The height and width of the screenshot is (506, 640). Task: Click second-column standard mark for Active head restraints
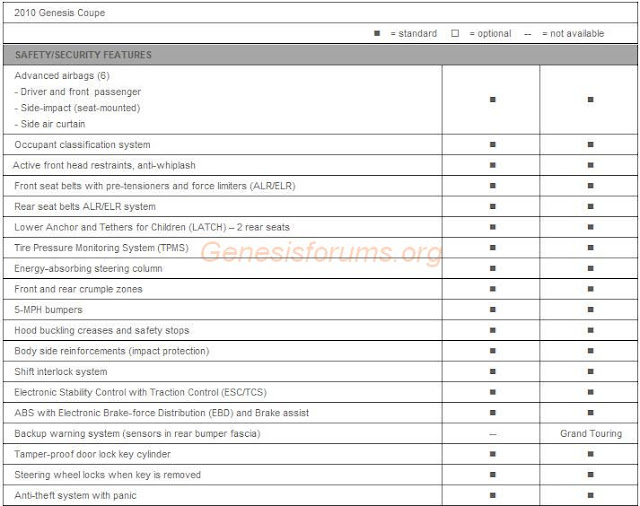591,165
